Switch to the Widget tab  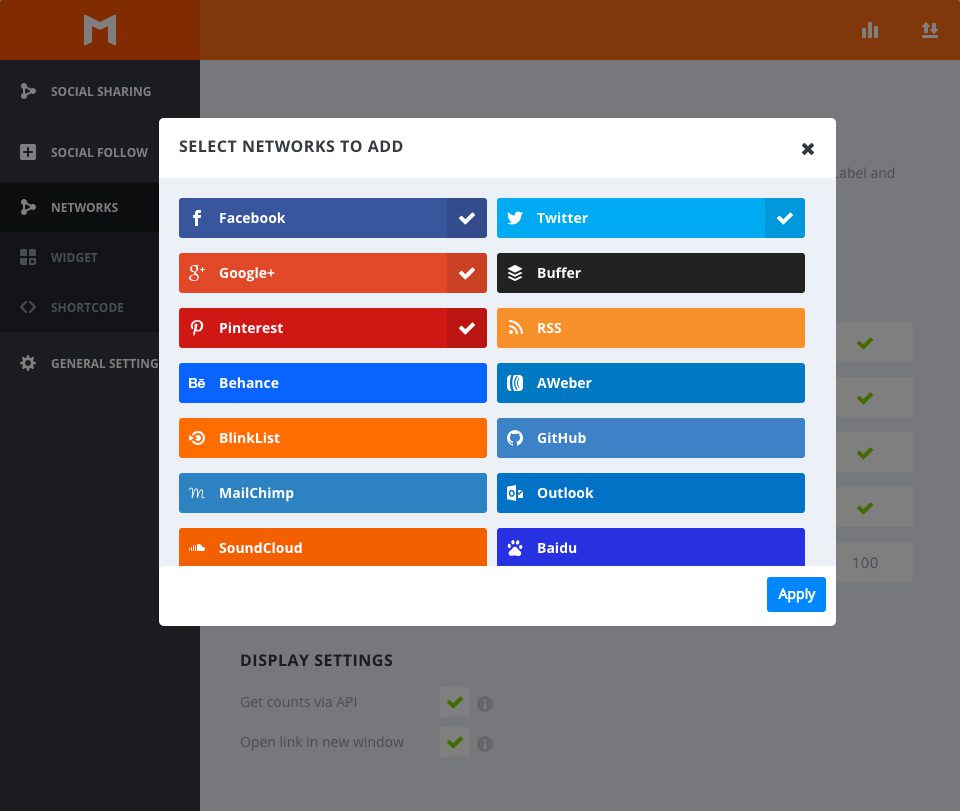74,257
